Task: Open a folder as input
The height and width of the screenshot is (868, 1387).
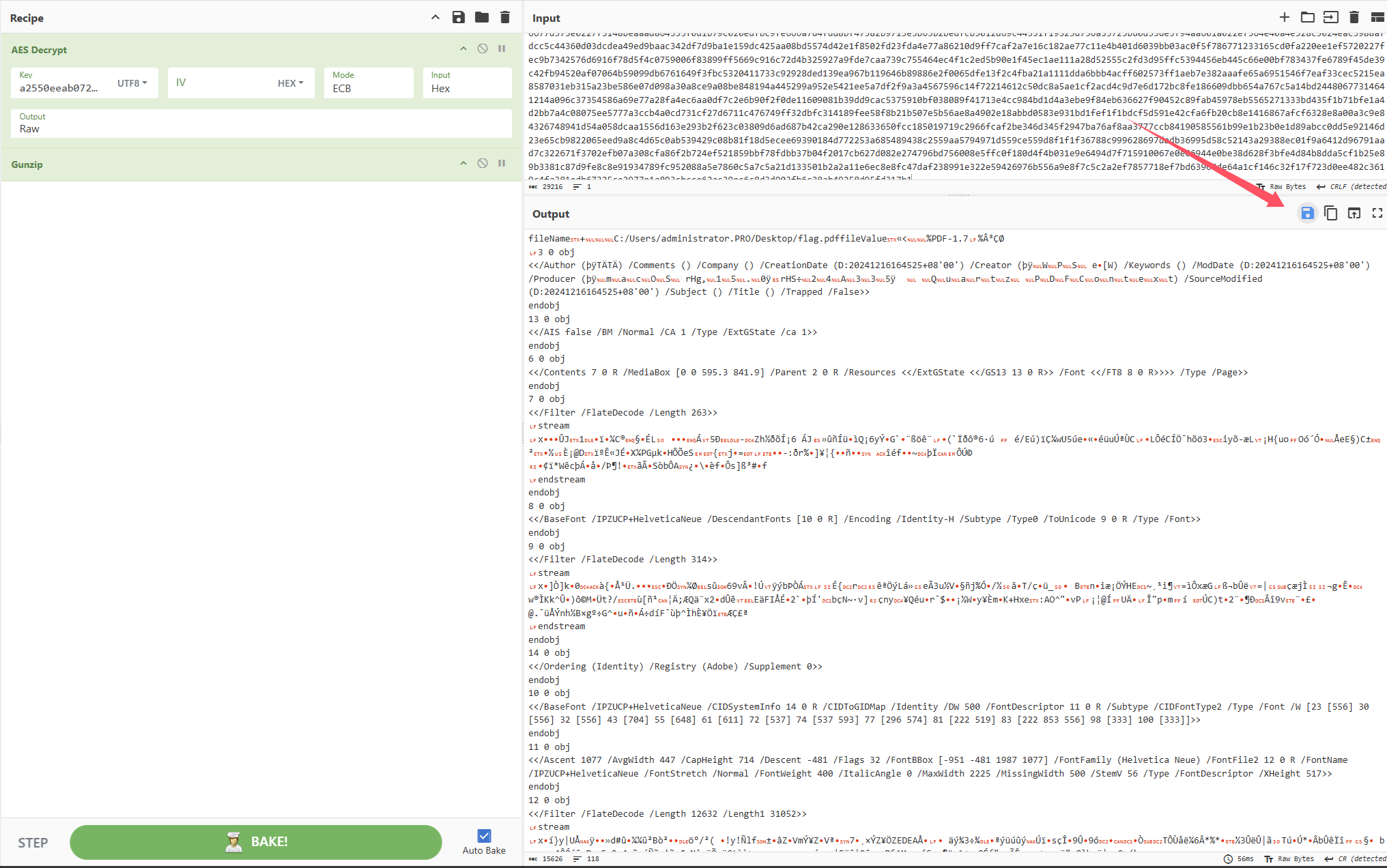Action: coord(1308,18)
